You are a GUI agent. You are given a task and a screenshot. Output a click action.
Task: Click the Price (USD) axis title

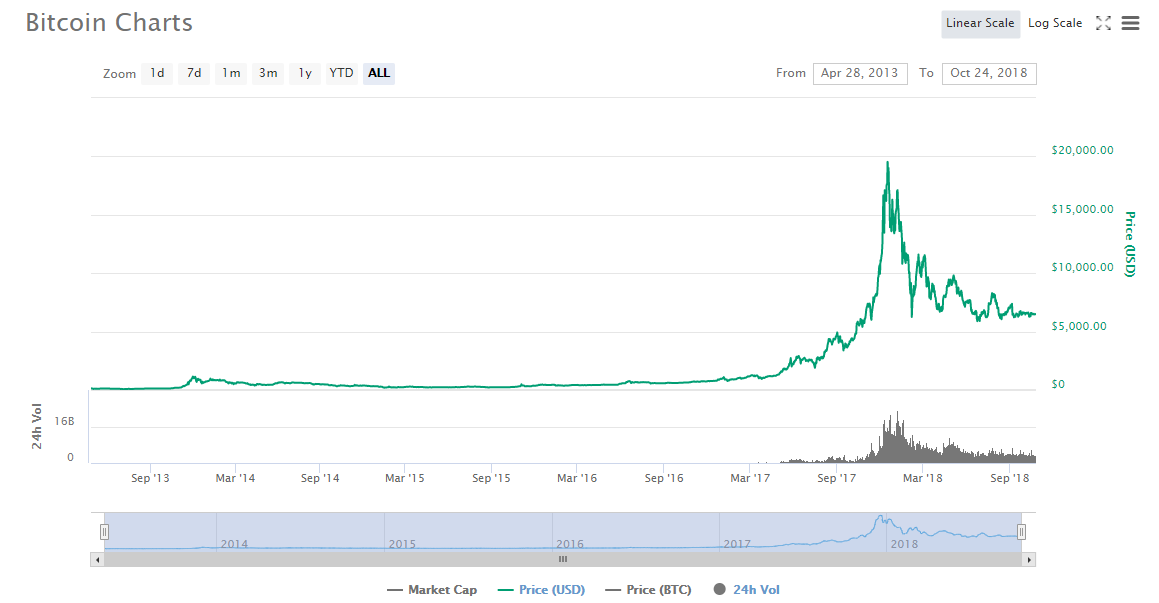click(x=1129, y=244)
